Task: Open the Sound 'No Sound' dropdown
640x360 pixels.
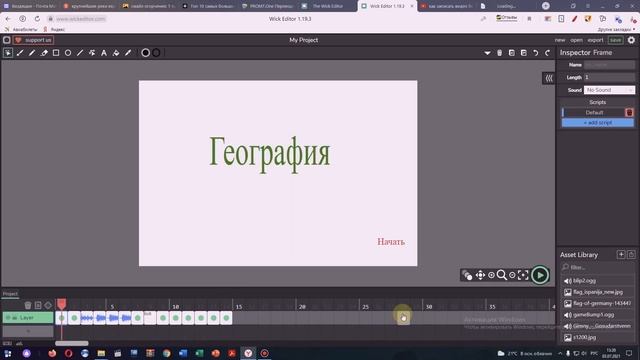Action: pyautogui.click(x=609, y=90)
